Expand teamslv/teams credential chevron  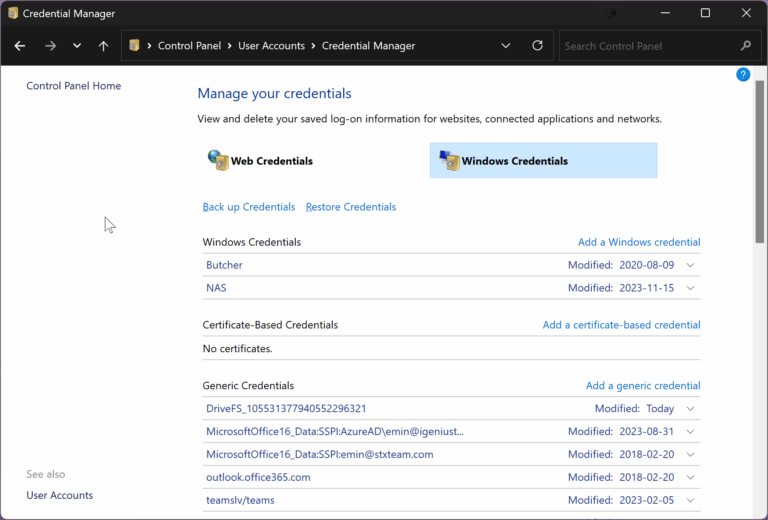click(x=690, y=500)
